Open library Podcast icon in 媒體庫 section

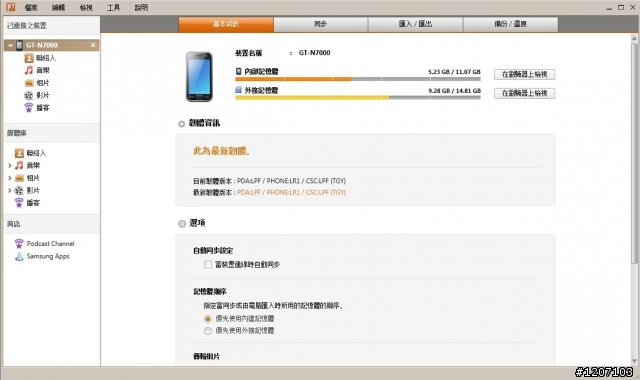[x=19, y=203]
